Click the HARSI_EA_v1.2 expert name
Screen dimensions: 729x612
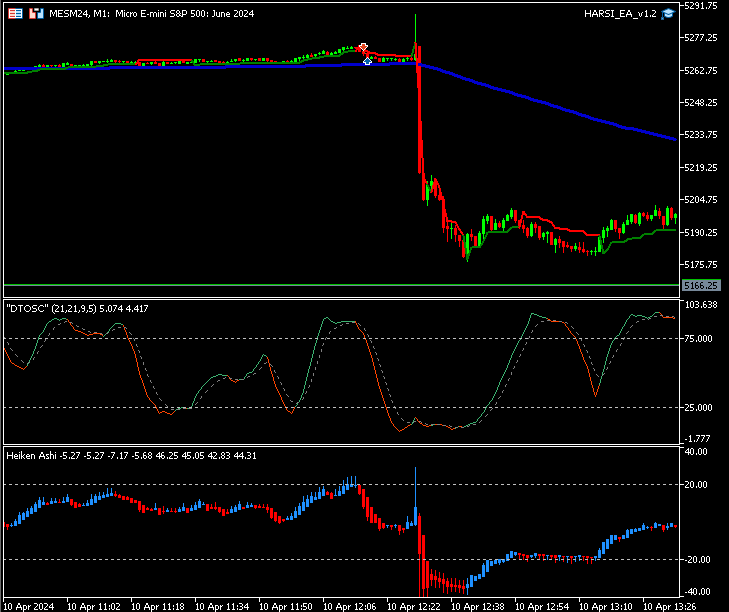pos(620,13)
